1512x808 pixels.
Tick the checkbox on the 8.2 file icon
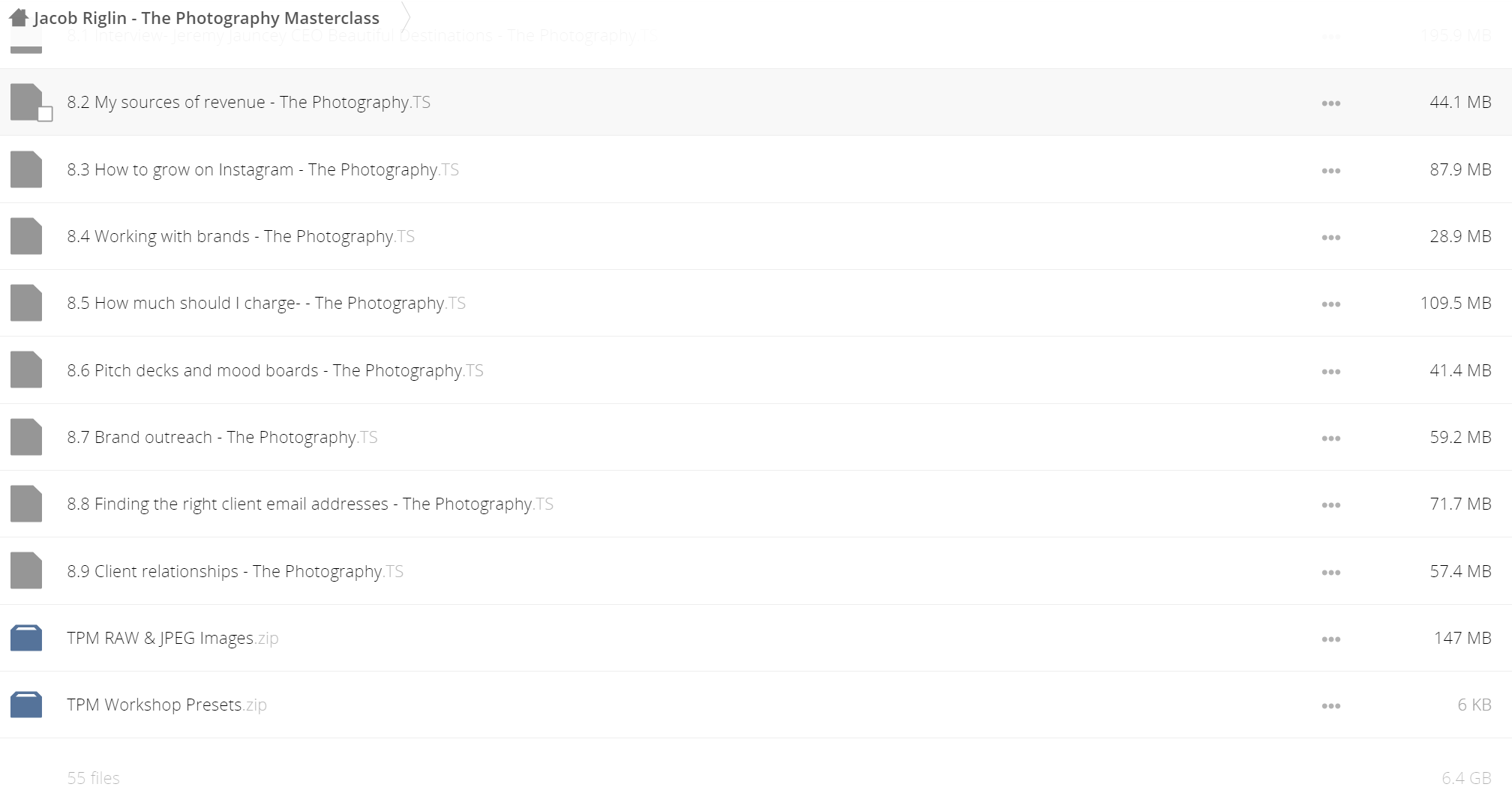45,114
